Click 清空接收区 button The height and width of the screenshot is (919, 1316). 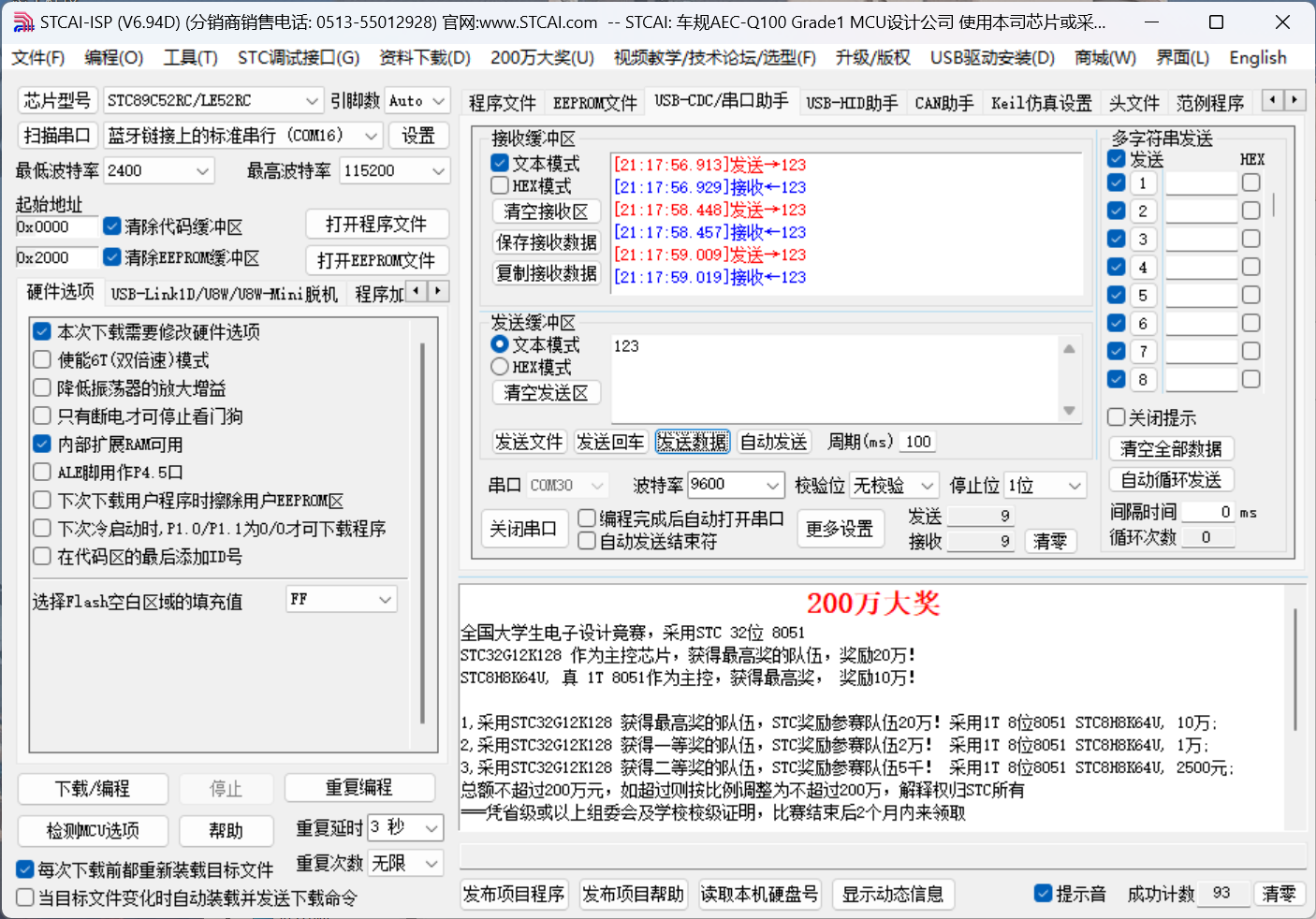(x=547, y=212)
